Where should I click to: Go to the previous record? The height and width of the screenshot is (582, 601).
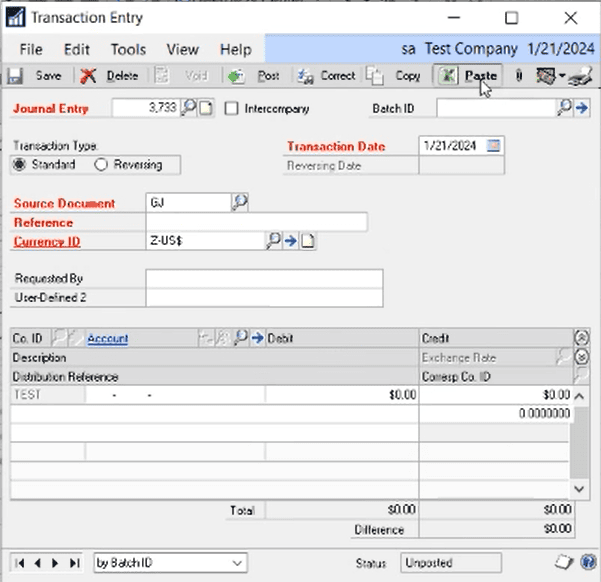pyautogui.click(x=38, y=563)
